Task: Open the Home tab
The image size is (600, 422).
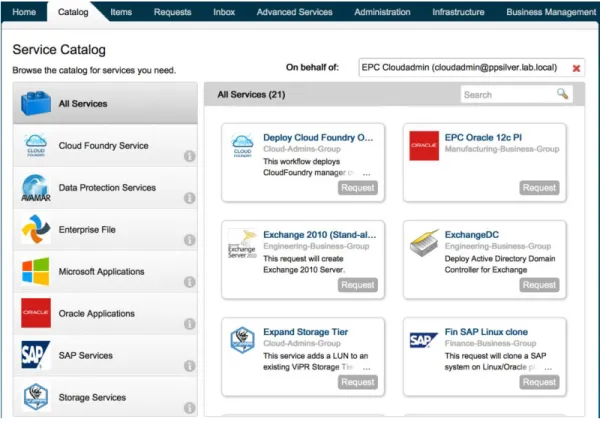Action: (x=24, y=12)
